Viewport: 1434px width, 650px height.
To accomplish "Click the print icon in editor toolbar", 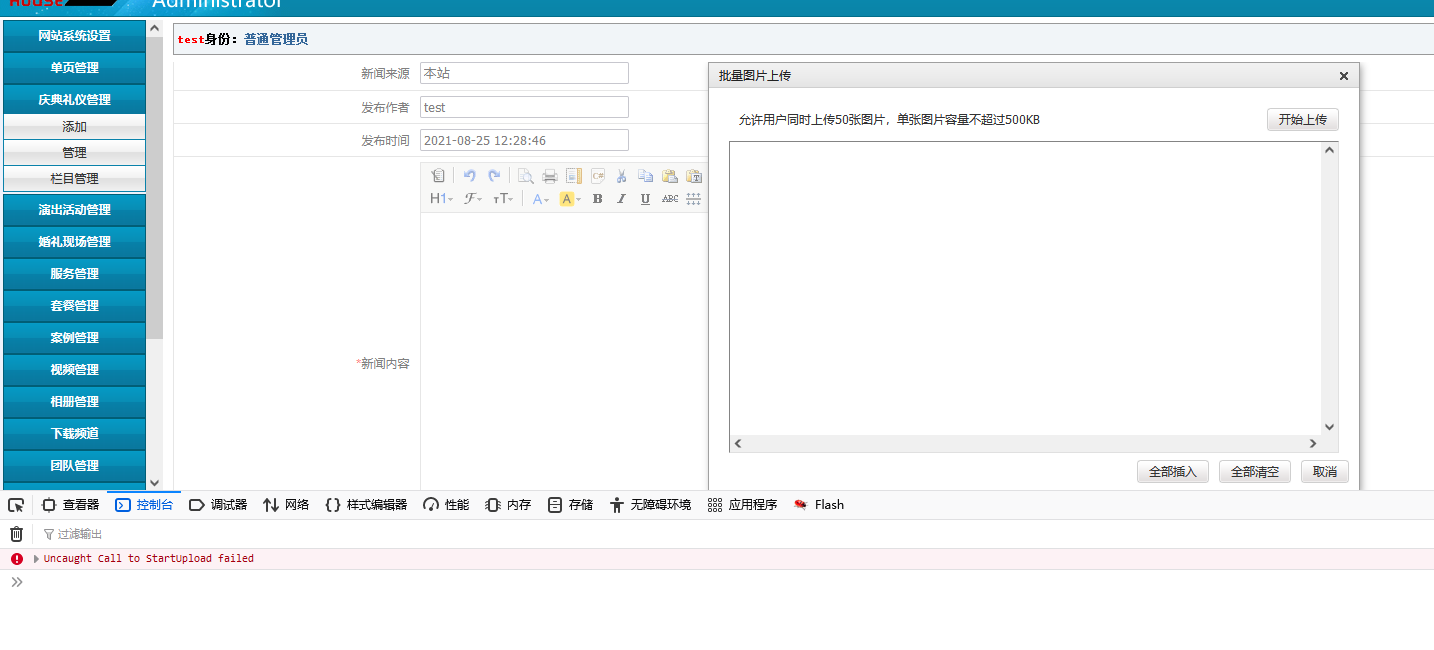I will (x=549, y=176).
